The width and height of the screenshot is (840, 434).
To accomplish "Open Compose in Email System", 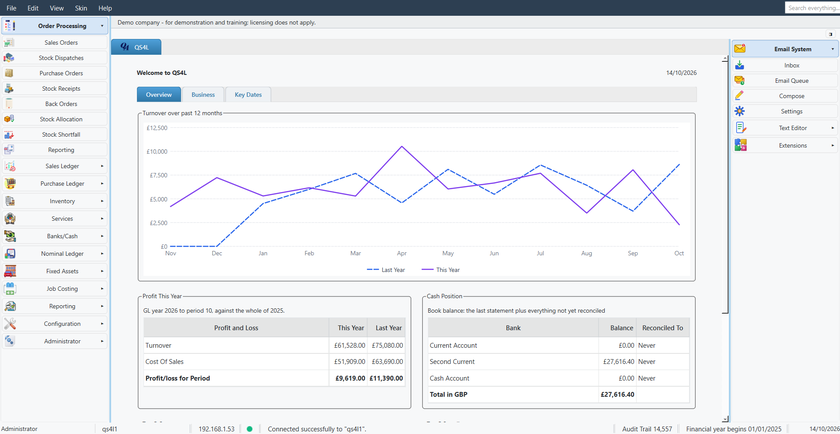I will pyautogui.click(x=785, y=96).
